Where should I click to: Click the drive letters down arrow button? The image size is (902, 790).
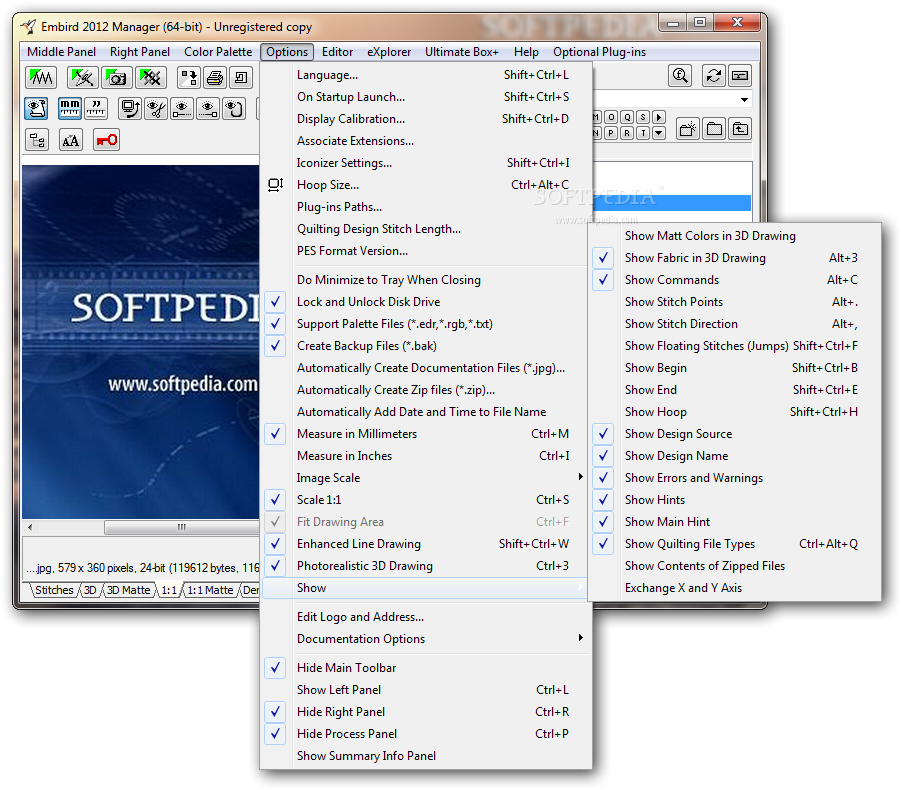click(x=659, y=133)
